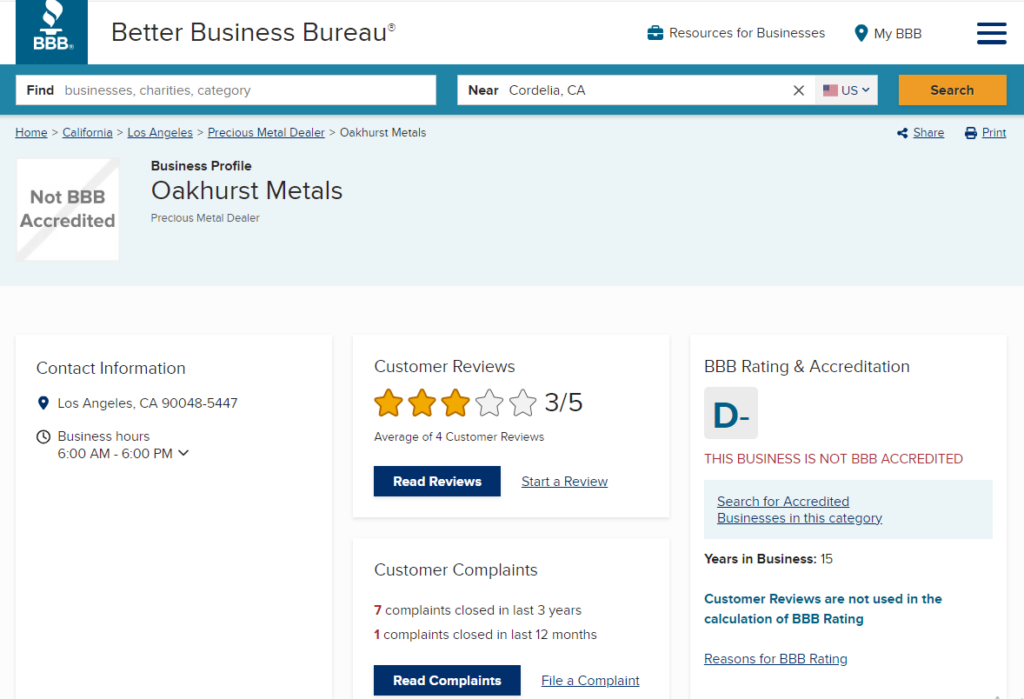
Task: Click the Precious Metal Dealer category under the business name
Action: (205, 218)
